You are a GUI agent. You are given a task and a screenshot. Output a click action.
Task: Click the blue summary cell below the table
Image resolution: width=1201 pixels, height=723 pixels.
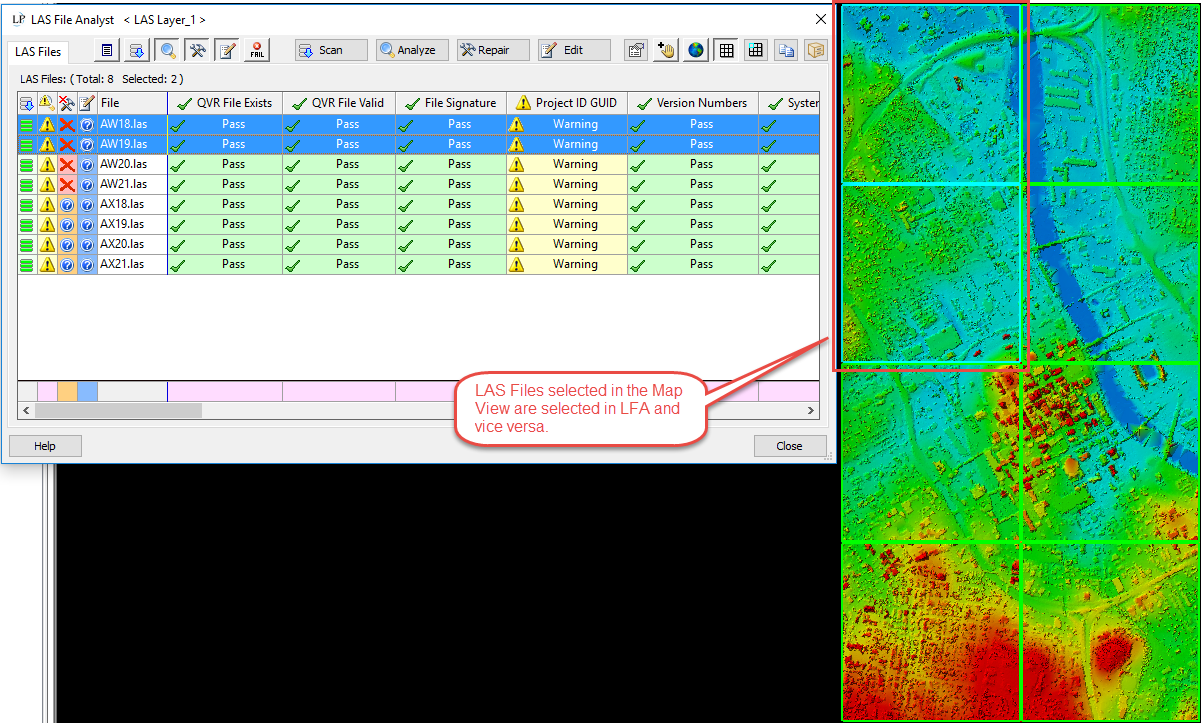(87, 391)
